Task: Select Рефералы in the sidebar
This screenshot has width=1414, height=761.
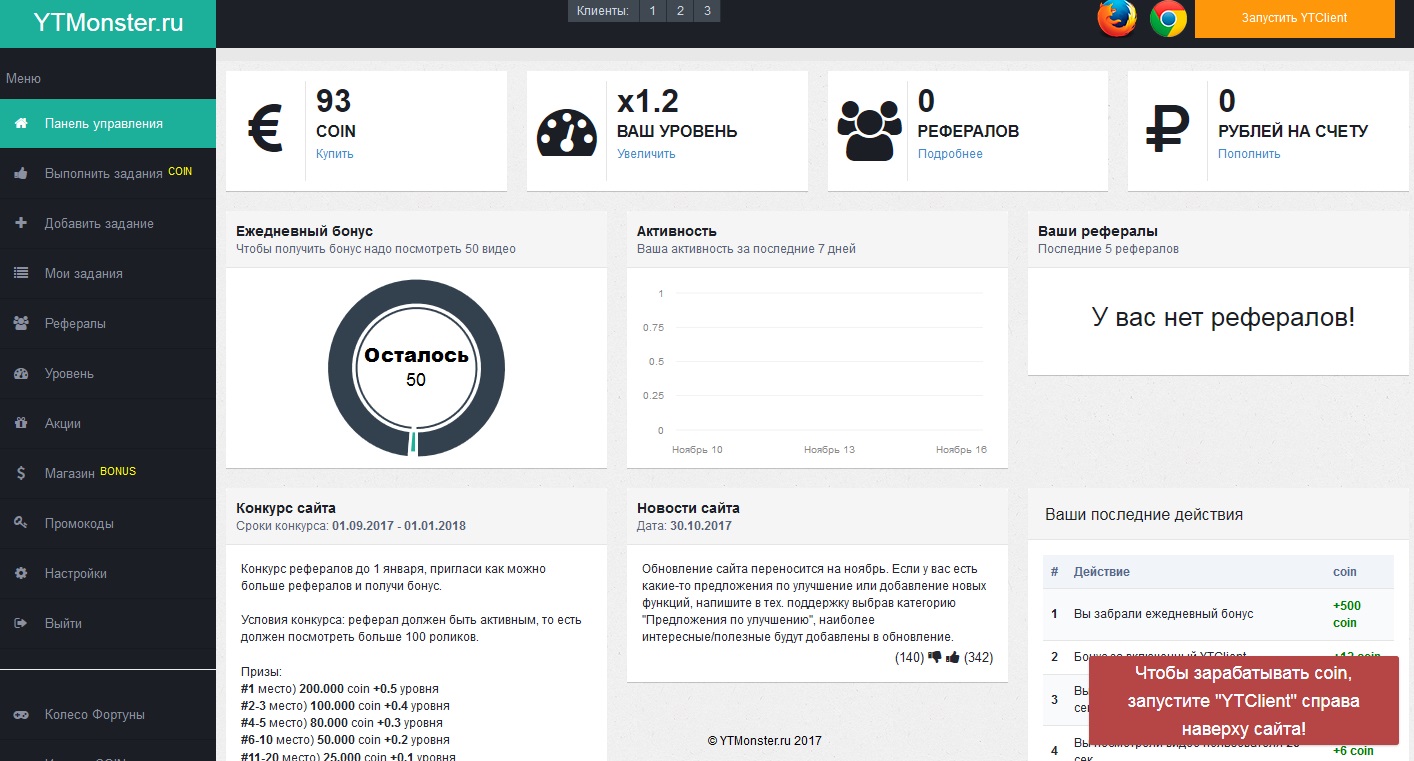Action: [x=108, y=324]
